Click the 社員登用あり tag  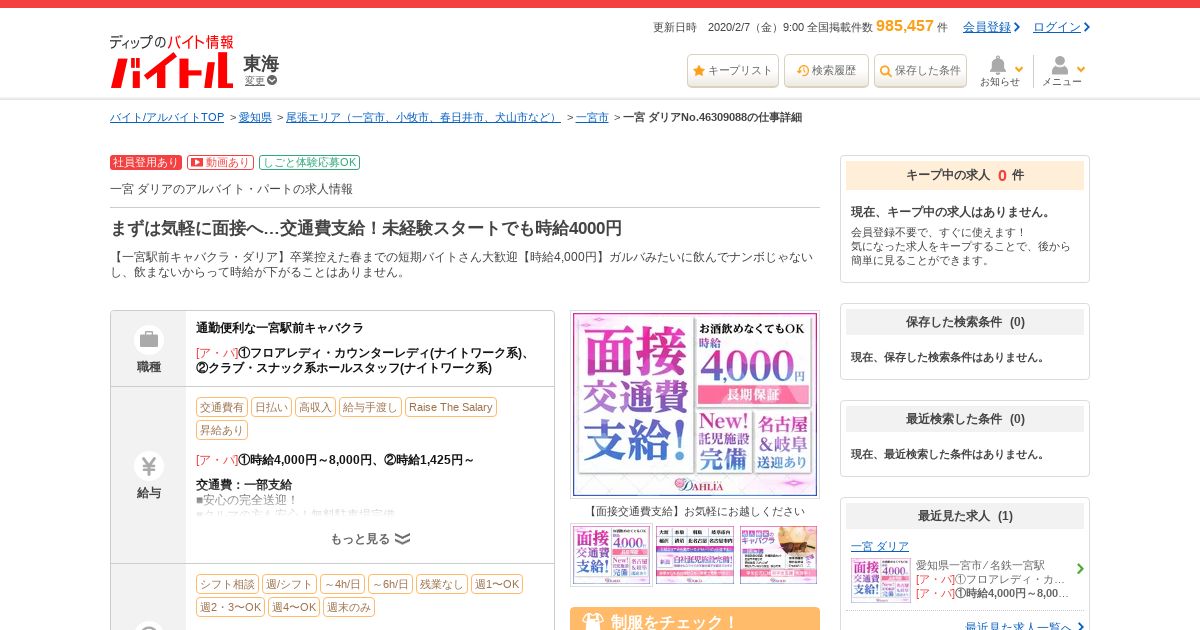(146, 162)
